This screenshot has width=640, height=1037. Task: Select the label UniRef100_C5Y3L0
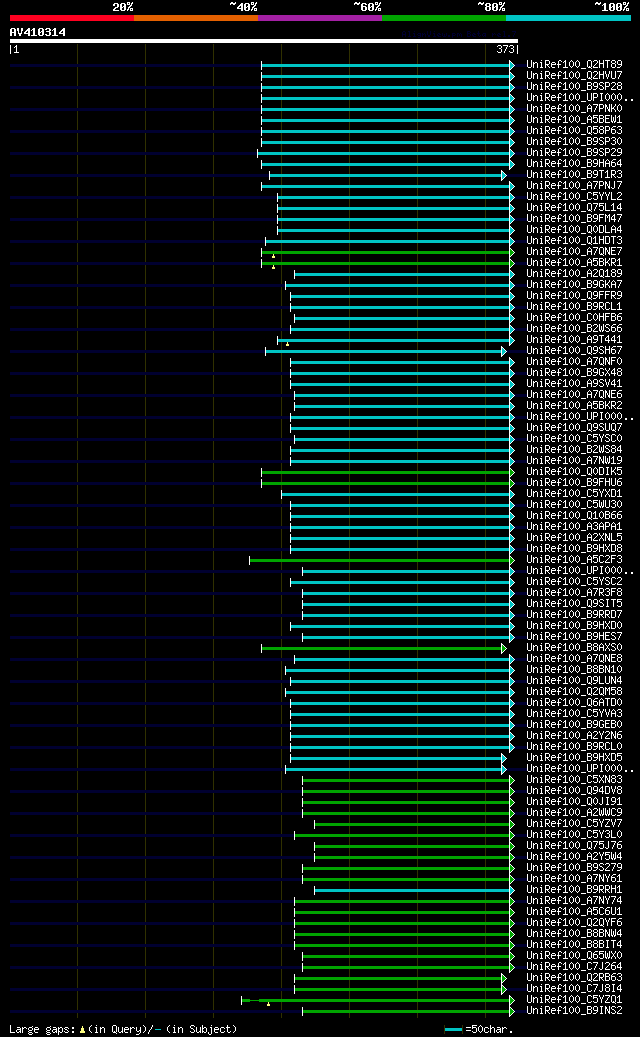pyautogui.click(x=574, y=835)
